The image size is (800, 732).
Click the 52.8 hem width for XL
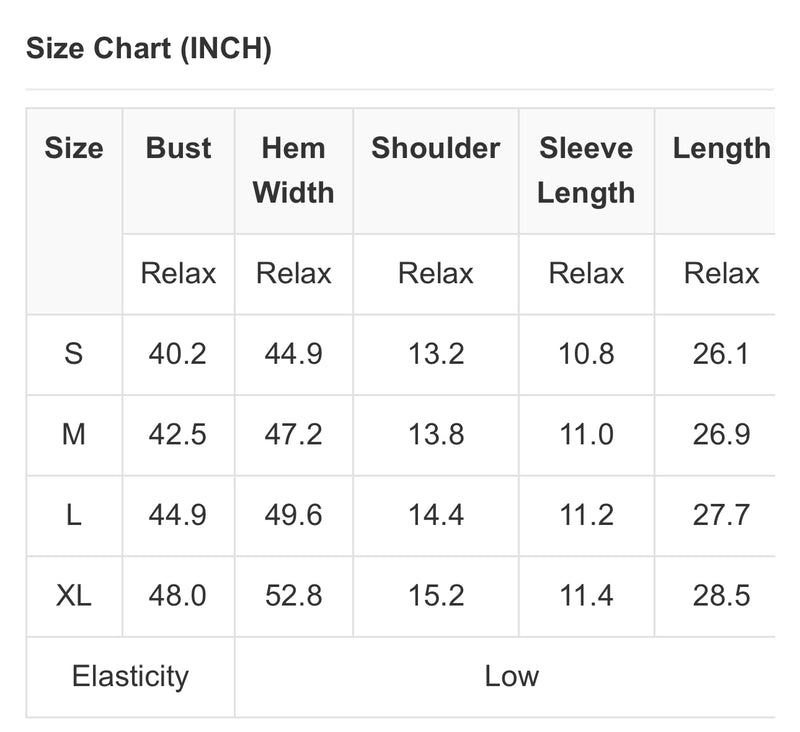tap(293, 595)
